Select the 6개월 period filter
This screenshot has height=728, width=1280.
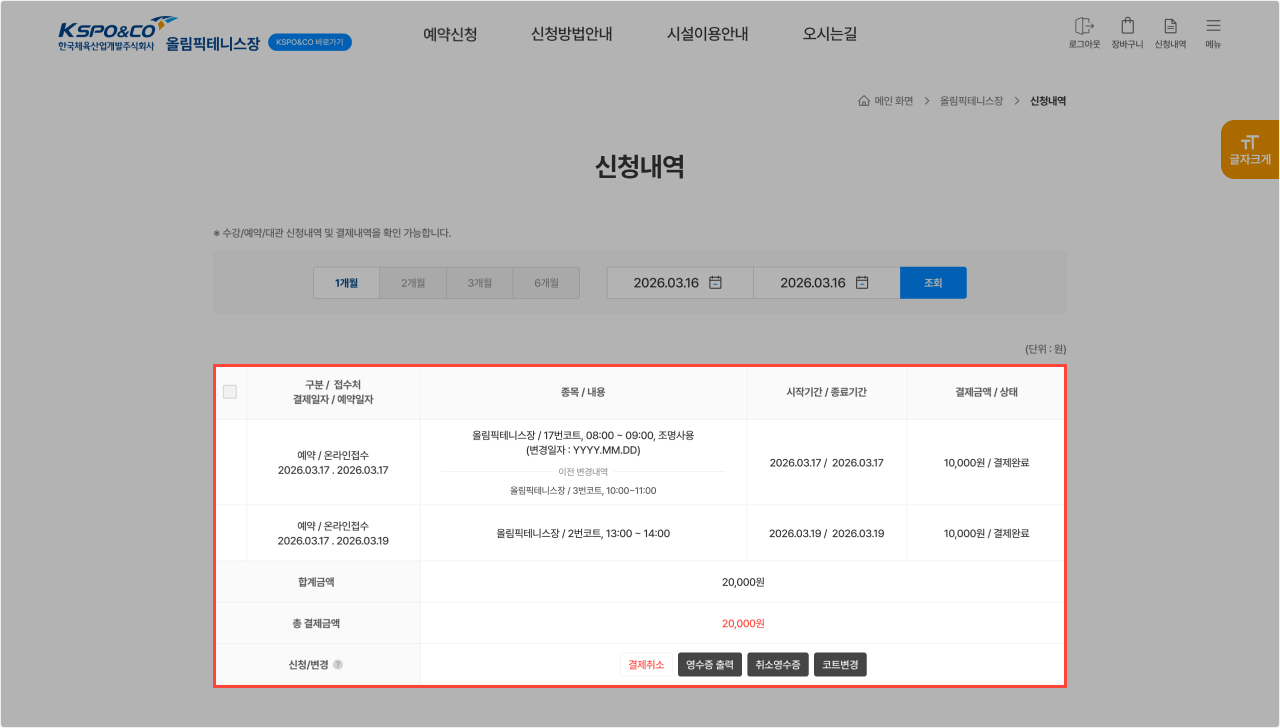546,283
